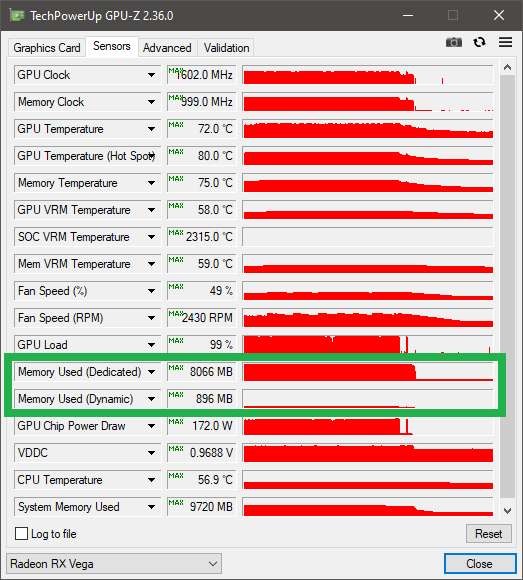Viewport: 523px width, 580px height.
Task: Click the 75.0 °C Memory Temperature value
Action: point(202,183)
